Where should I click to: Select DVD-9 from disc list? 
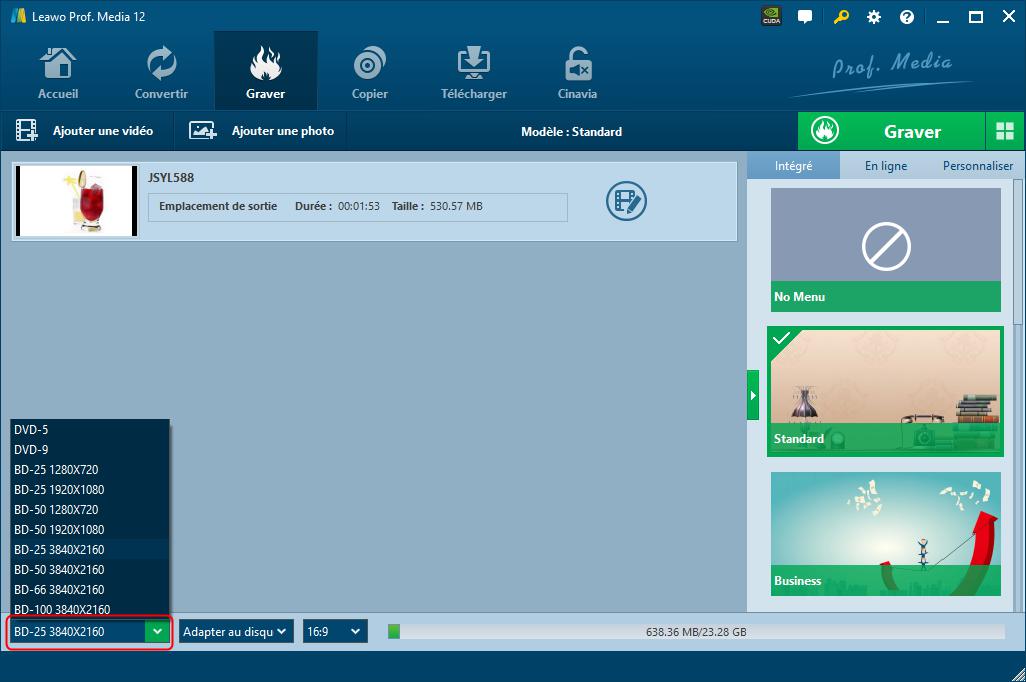90,450
